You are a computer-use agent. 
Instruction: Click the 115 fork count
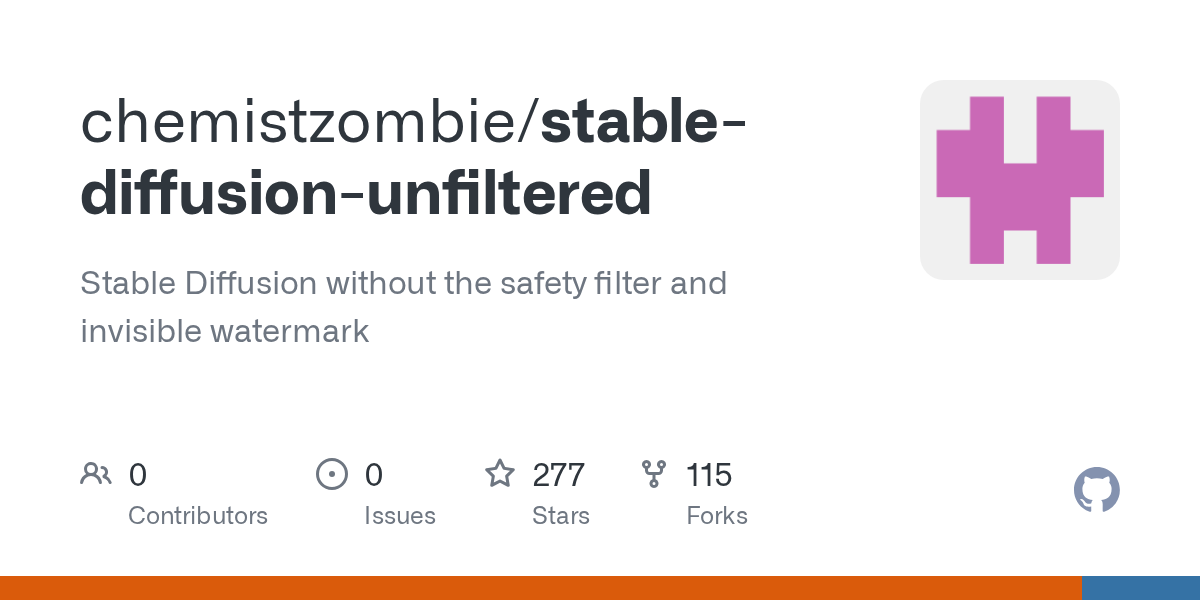tap(710, 474)
